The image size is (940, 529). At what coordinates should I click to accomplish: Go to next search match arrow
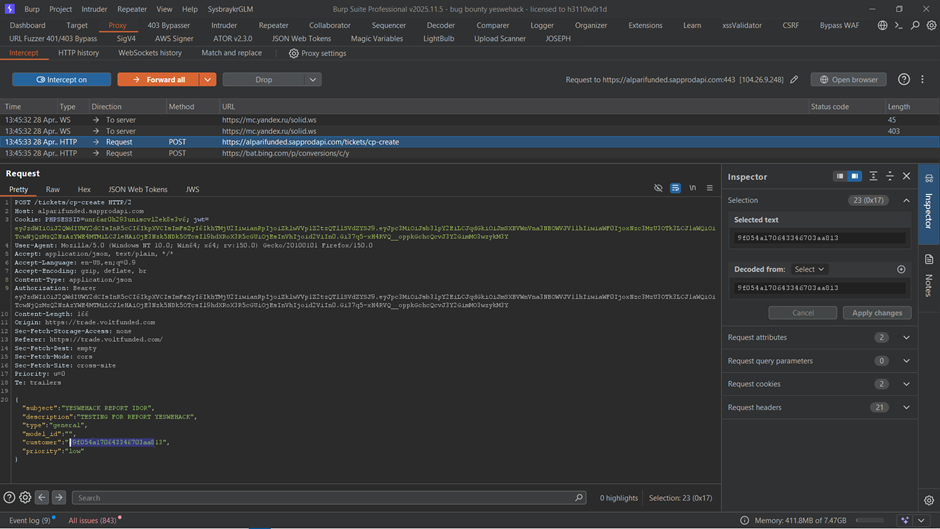(59, 497)
